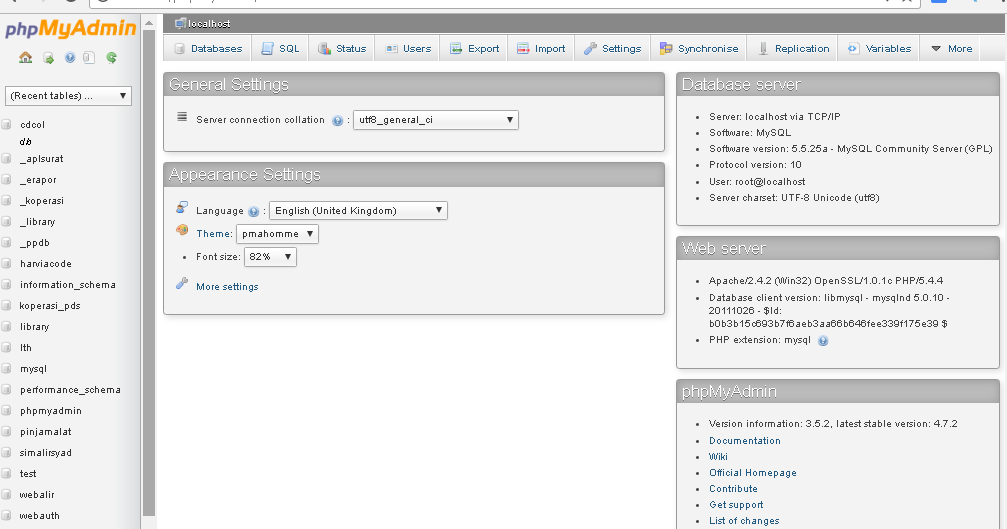Select the performance_schema database
Viewport: 1007px width, 529px height.
(70, 390)
